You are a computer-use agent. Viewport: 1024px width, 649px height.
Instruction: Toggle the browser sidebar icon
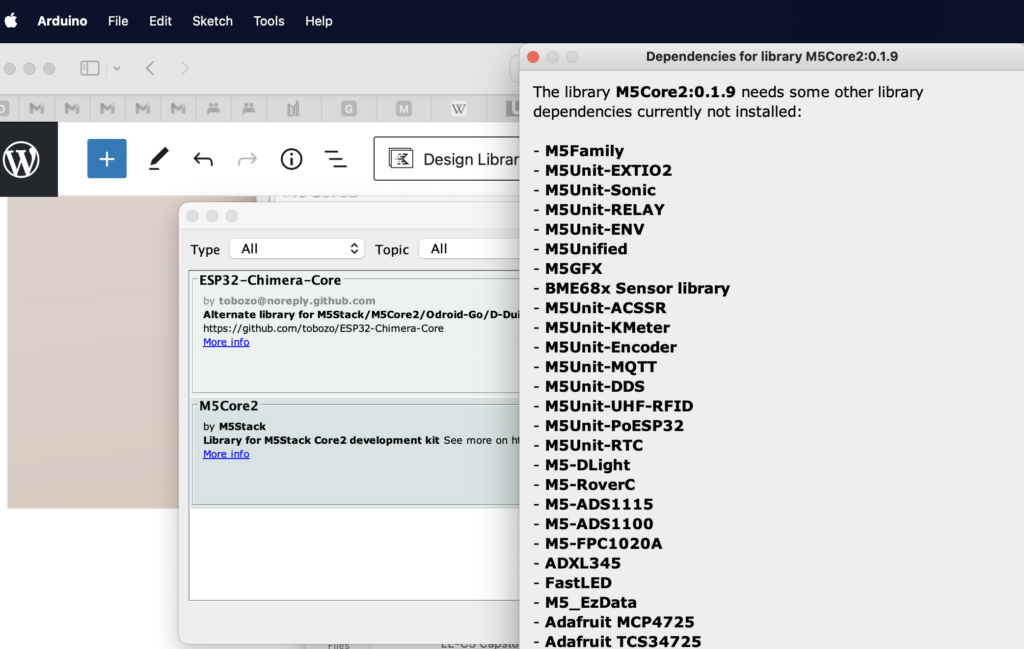(89, 69)
